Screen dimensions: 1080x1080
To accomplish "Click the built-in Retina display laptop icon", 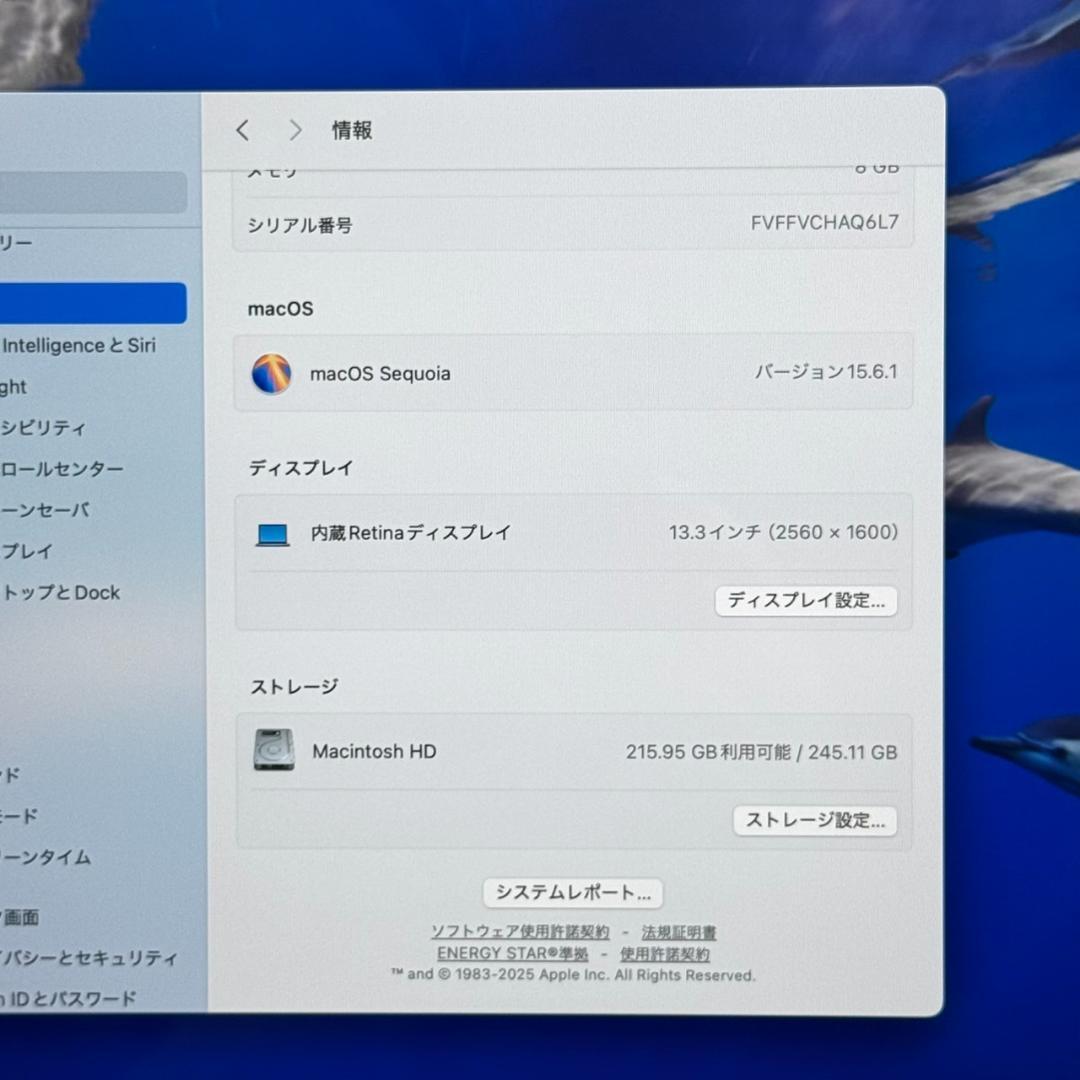I will (271, 532).
